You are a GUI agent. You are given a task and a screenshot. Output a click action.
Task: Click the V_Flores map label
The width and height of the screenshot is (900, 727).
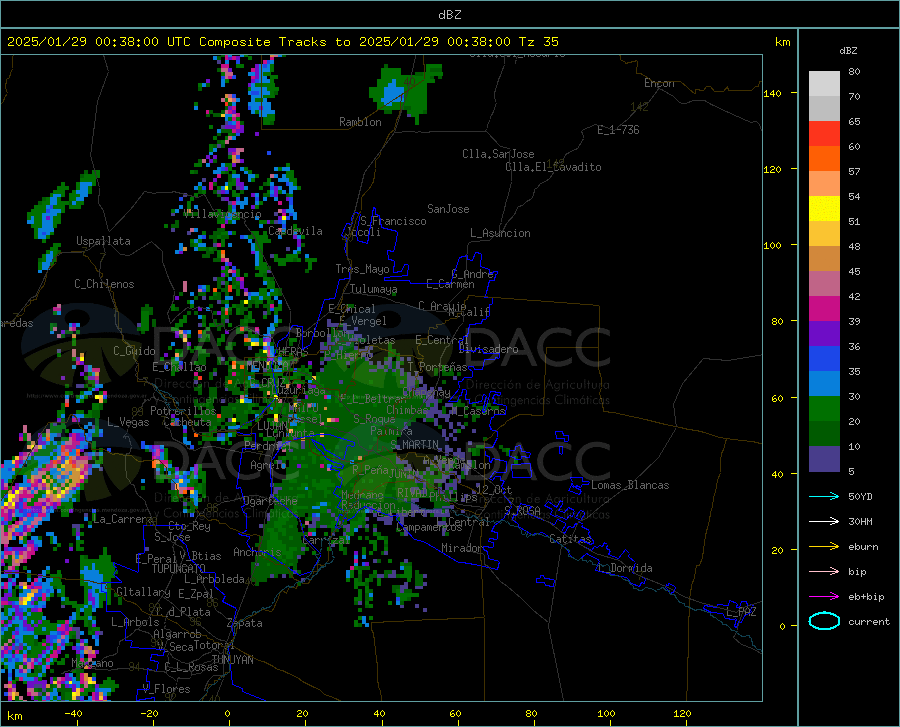166,689
